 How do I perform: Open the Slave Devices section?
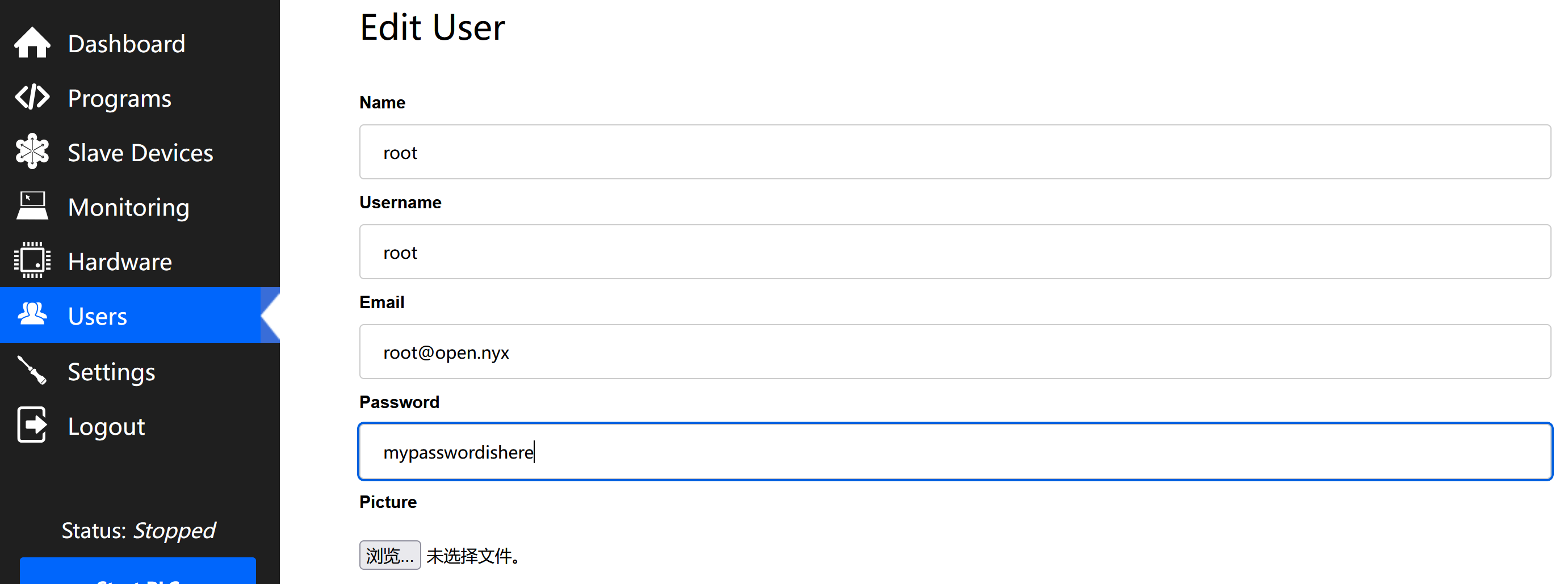coord(140,153)
